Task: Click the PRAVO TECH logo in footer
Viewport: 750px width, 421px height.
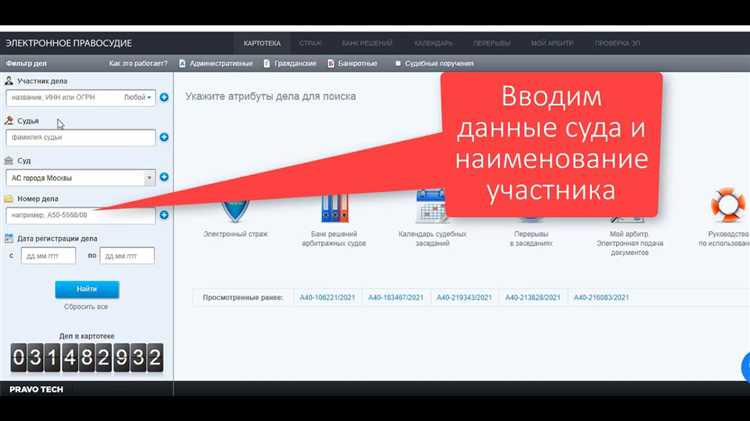Action: coord(36,389)
